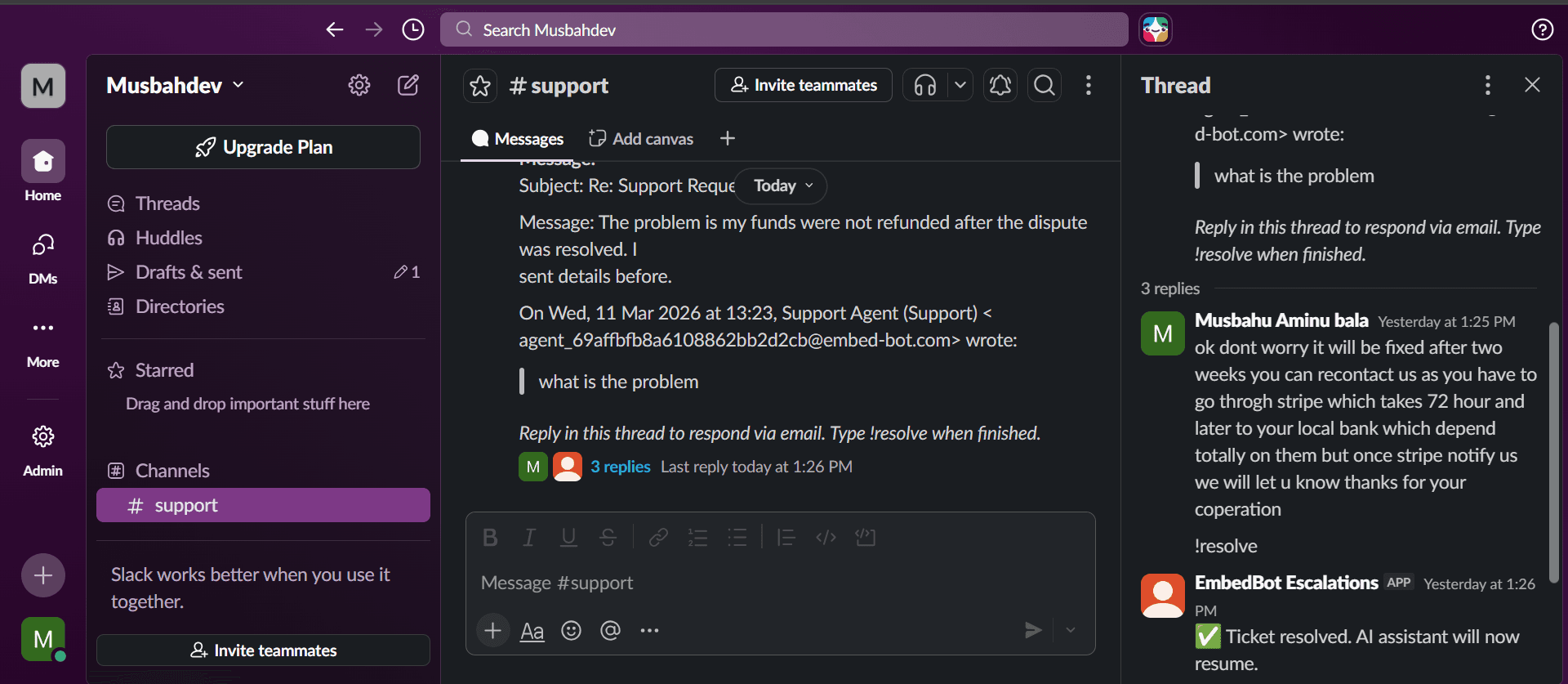The image size is (1568, 684).
Task: Open channel notification preferences bell
Action: 1000,84
